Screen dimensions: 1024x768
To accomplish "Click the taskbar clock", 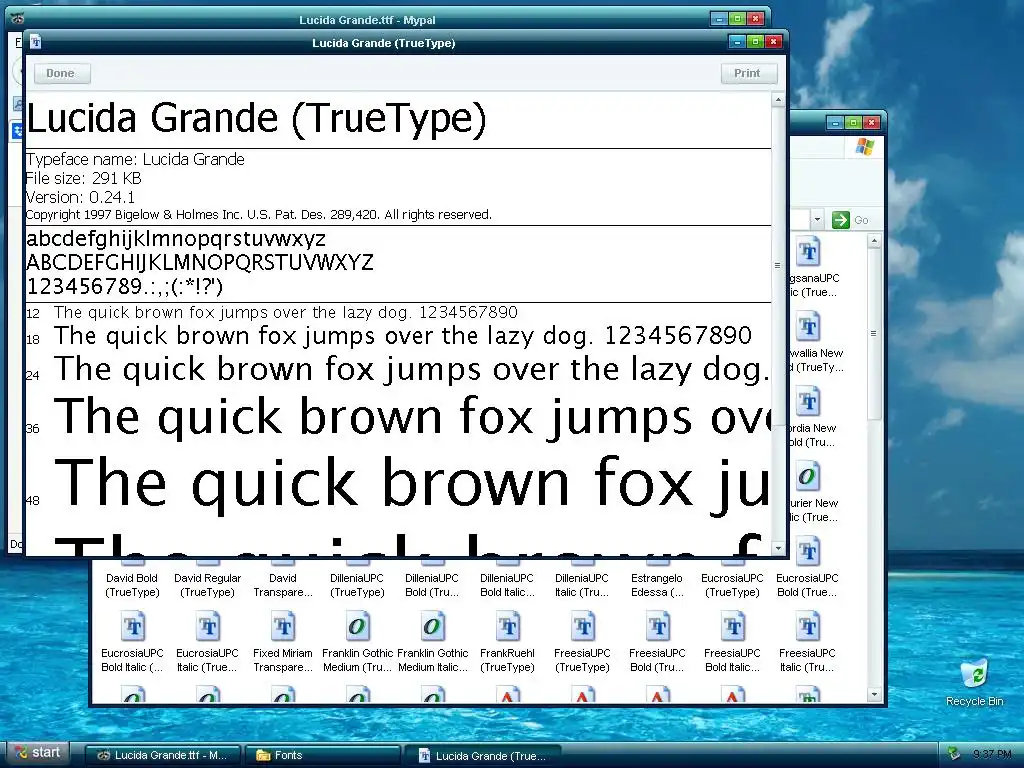I will click(x=992, y=754).
